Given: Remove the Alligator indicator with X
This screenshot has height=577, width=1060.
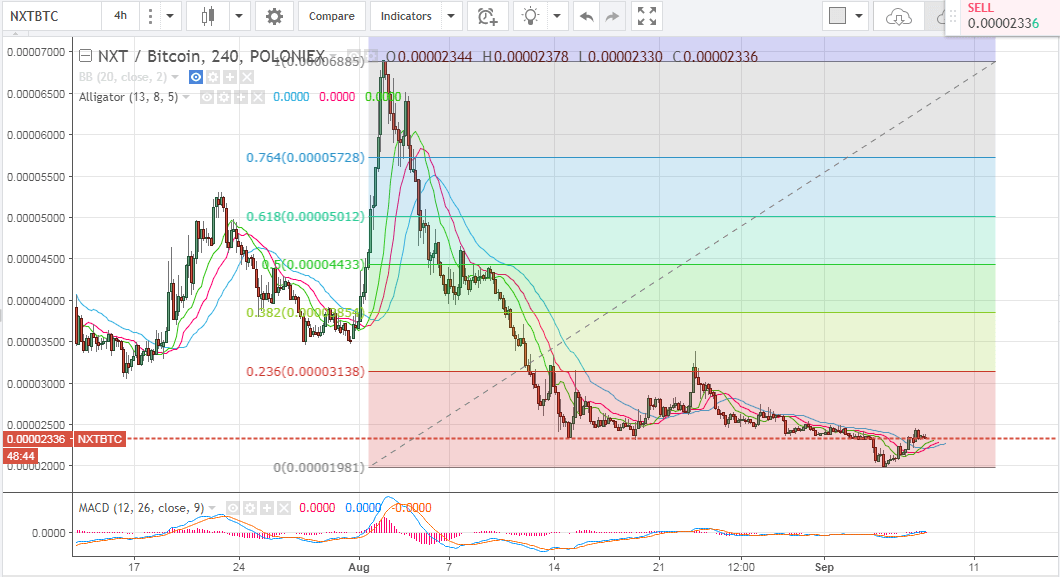Looking at the screenshot, I should point(258,97).
